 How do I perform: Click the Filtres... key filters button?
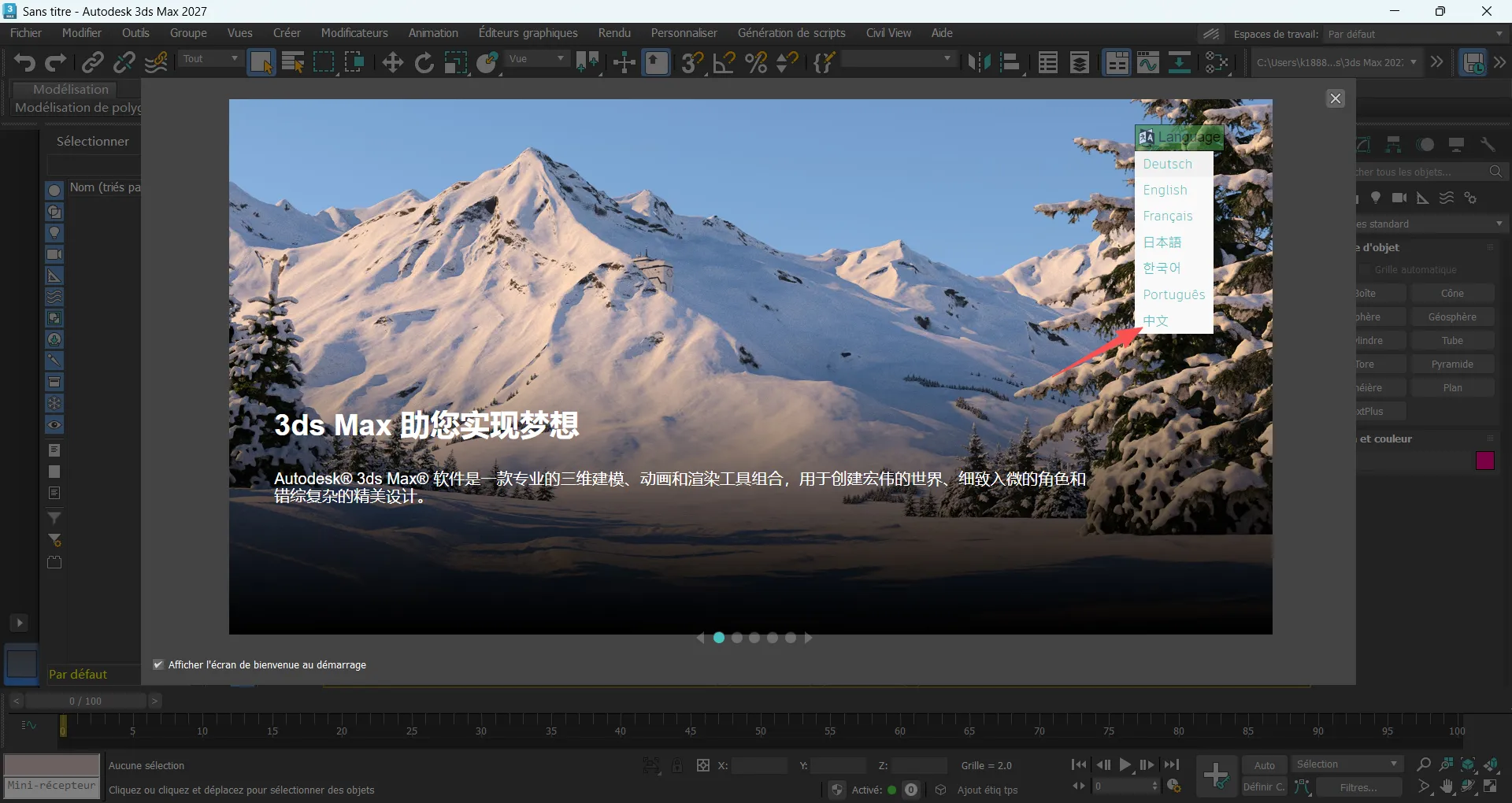1358,787
